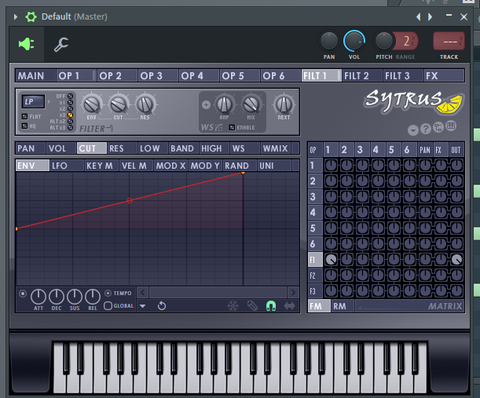Click the waveshaper WS curve icon
Image resolution: width=480 pixels, height=398 pixels.
pyautogui.click(x=219, y=127)
